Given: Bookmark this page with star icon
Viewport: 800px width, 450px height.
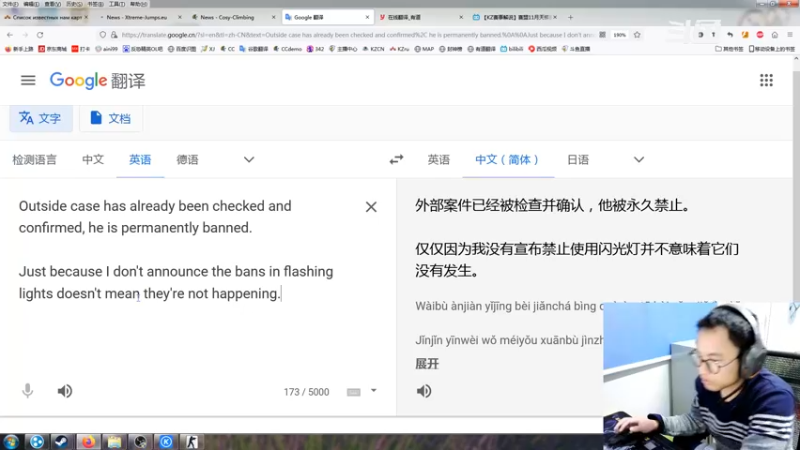Looking at the screenshot, I should (x=637, y=35).
